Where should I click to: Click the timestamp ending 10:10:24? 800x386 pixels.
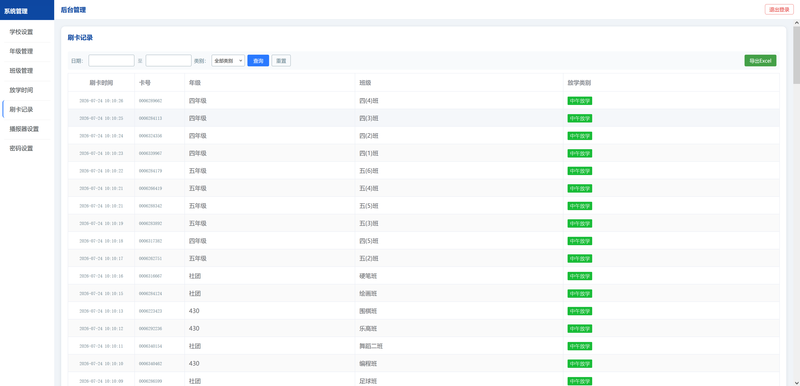click(x=101, y=136)
